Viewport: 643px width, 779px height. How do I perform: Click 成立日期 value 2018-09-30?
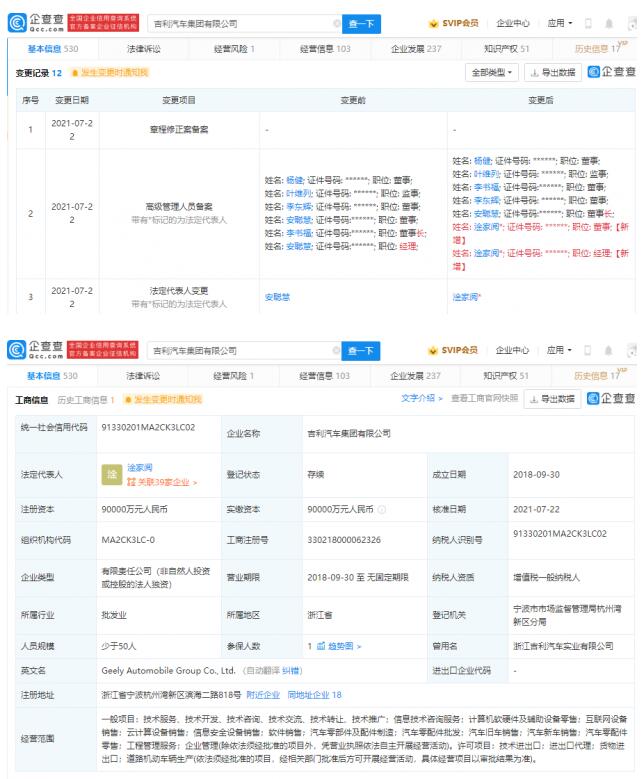536,474
